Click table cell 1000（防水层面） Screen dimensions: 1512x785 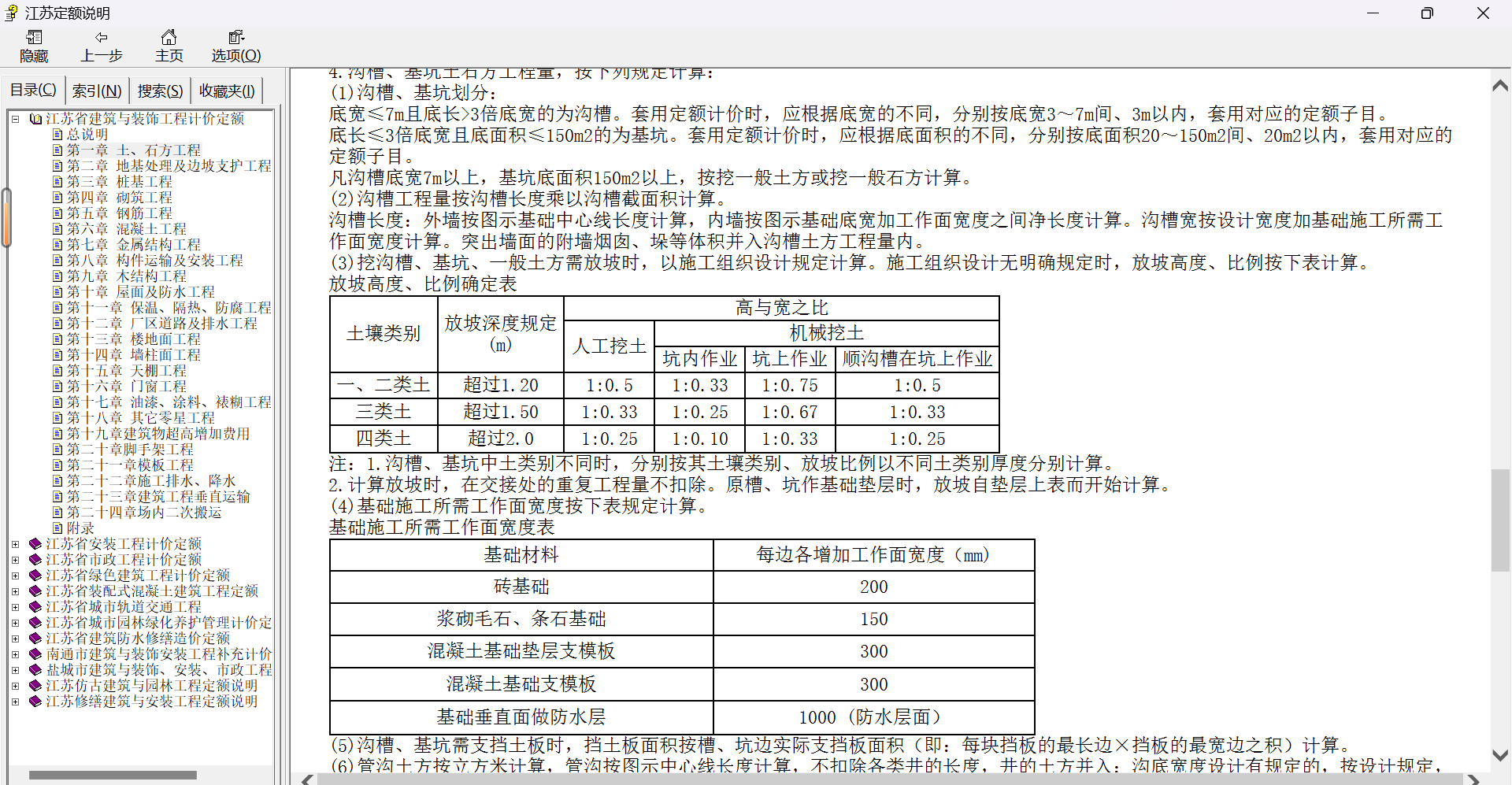coord(873,717)
